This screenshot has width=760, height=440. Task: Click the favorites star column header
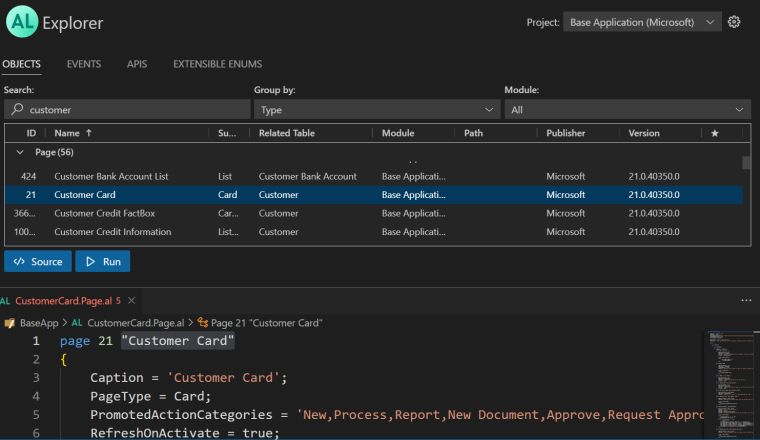[x=714, y=133]
